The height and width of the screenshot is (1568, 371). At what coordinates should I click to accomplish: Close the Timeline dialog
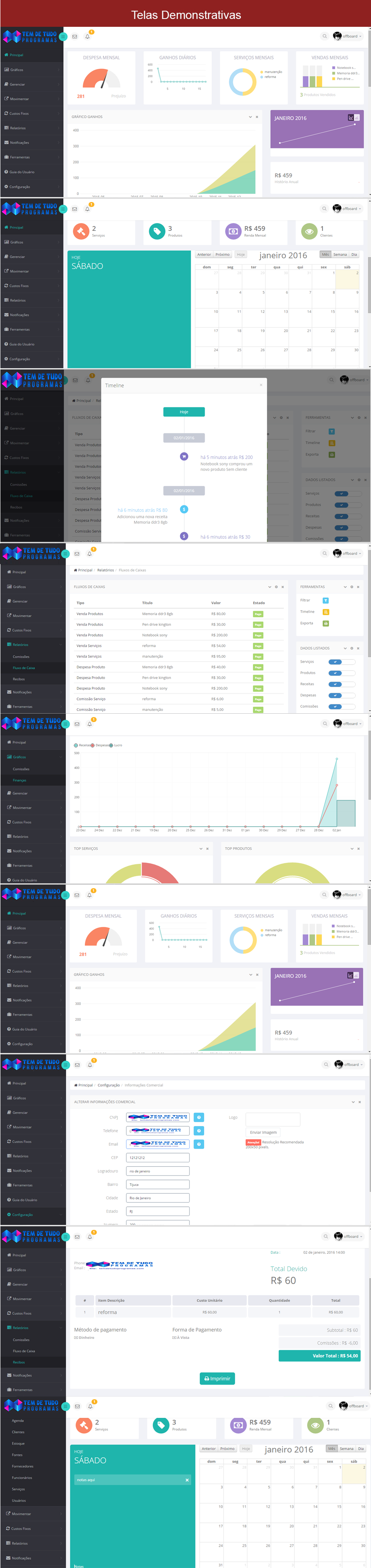[x=261, y=385]
